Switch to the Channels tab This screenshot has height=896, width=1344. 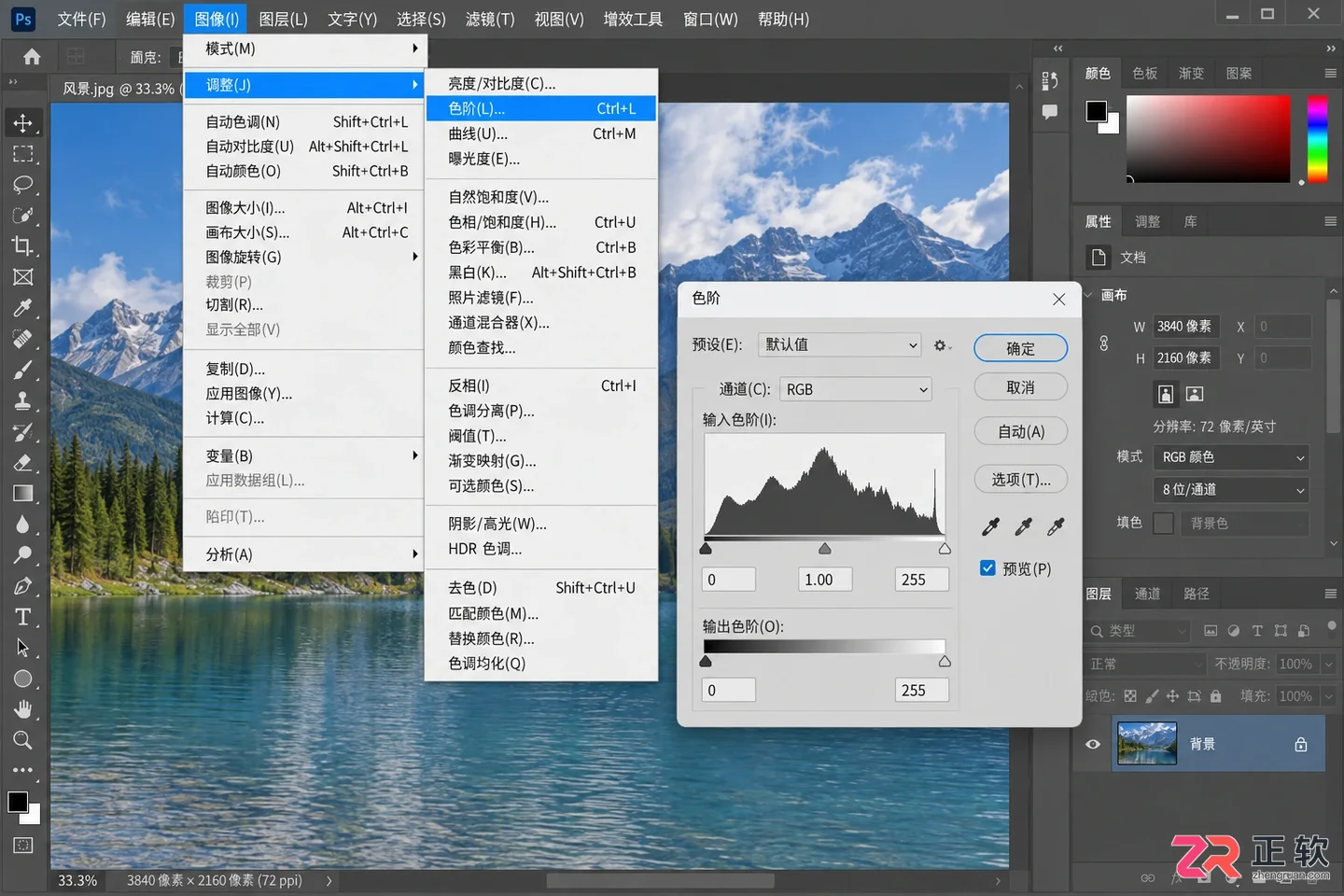pyautogui.click(x=1147, y=594)
